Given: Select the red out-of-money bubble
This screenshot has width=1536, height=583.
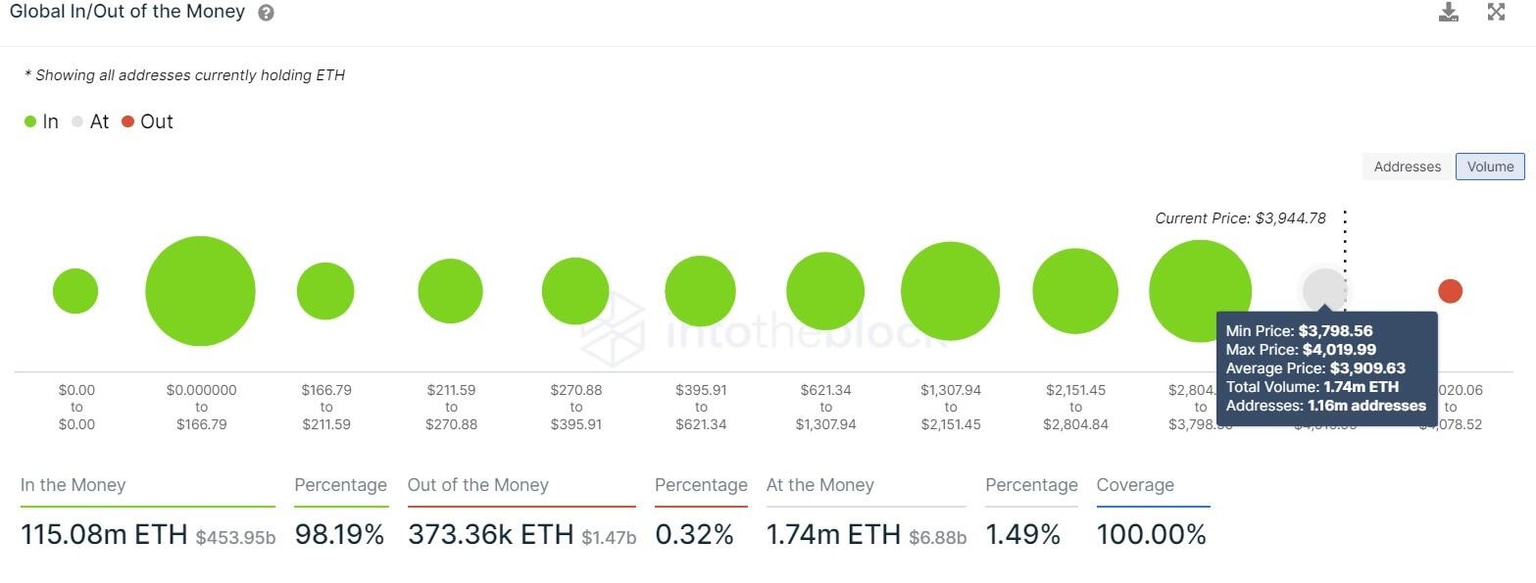Looking at the screenshot, I should (1451, 291).
